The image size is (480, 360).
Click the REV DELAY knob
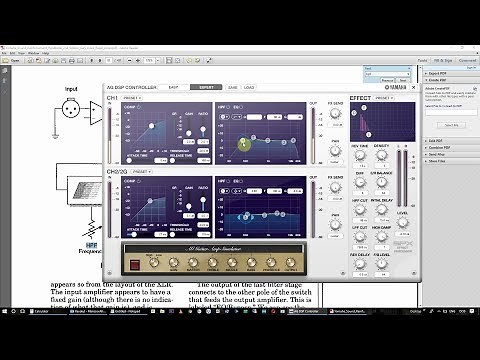360,264
